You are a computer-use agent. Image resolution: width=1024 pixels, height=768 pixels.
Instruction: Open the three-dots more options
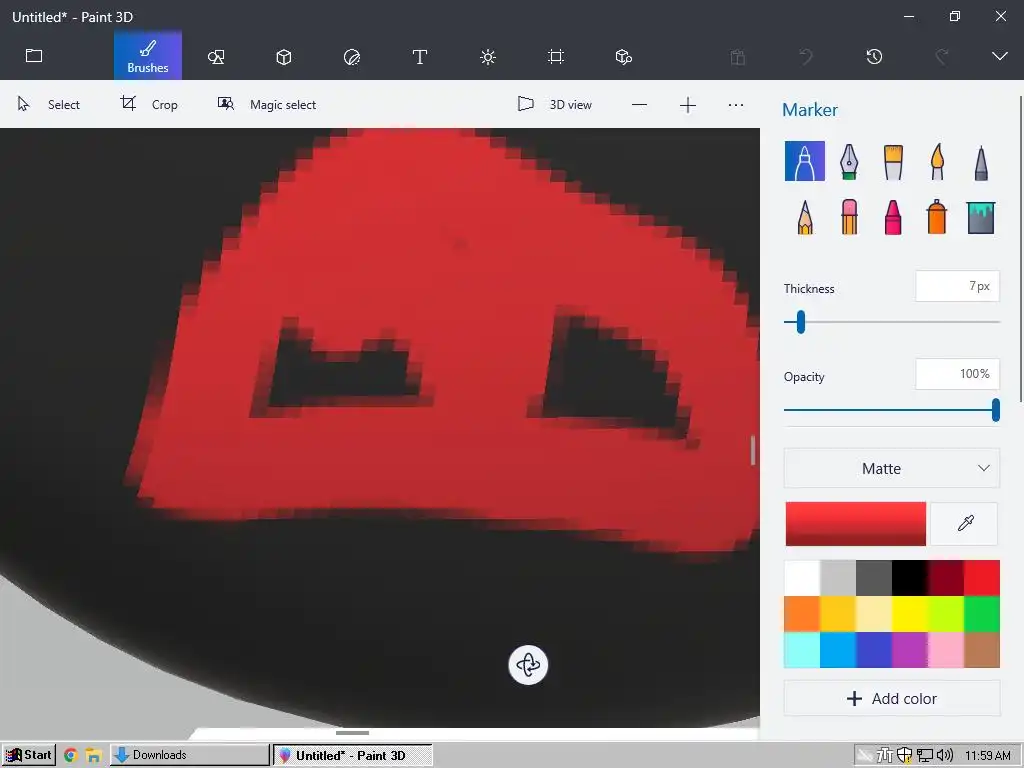coord(736,105)
